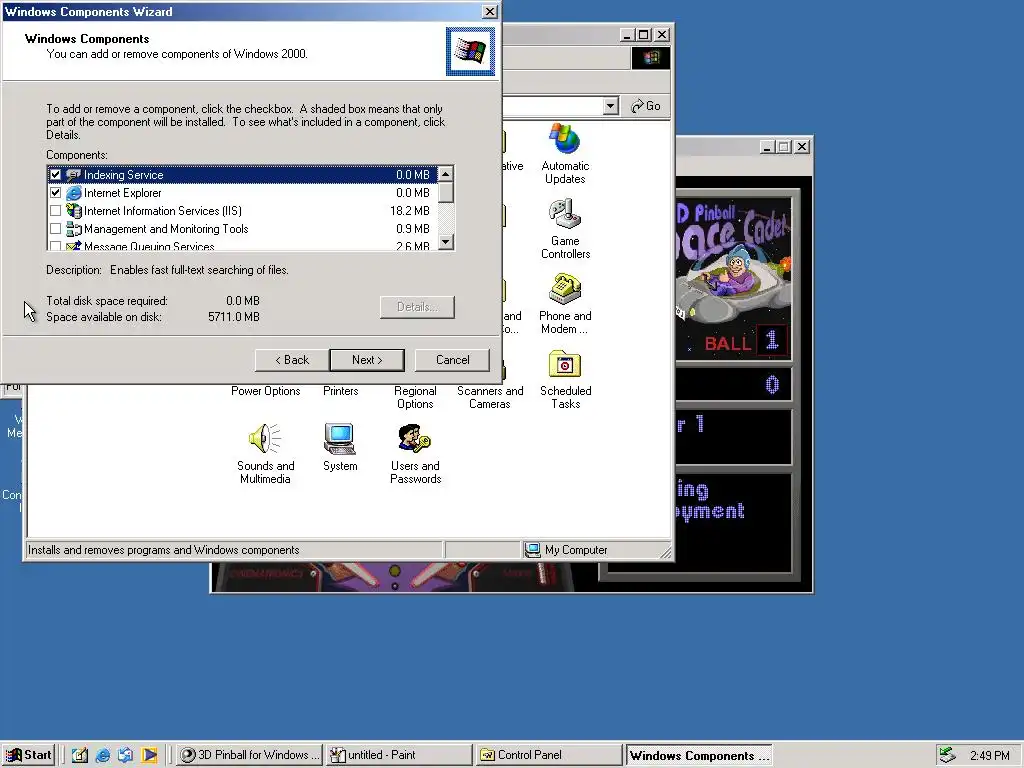This screenshot has height=768, width=1024.
Task: Open the System icon in Control Panel
Action: (x=340, y=439)
